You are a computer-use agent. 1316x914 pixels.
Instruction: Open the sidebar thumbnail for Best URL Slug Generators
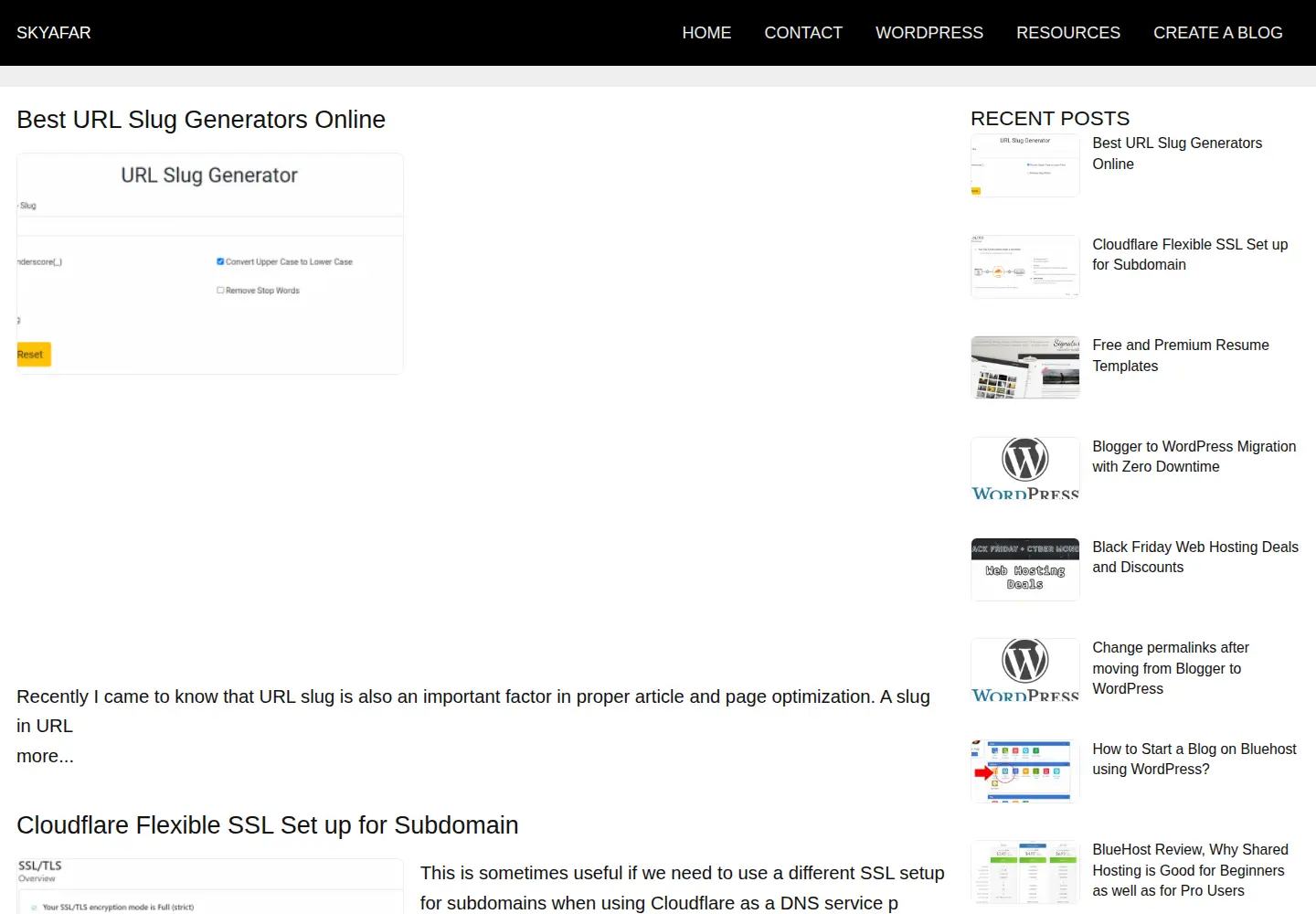point(1025,165)
